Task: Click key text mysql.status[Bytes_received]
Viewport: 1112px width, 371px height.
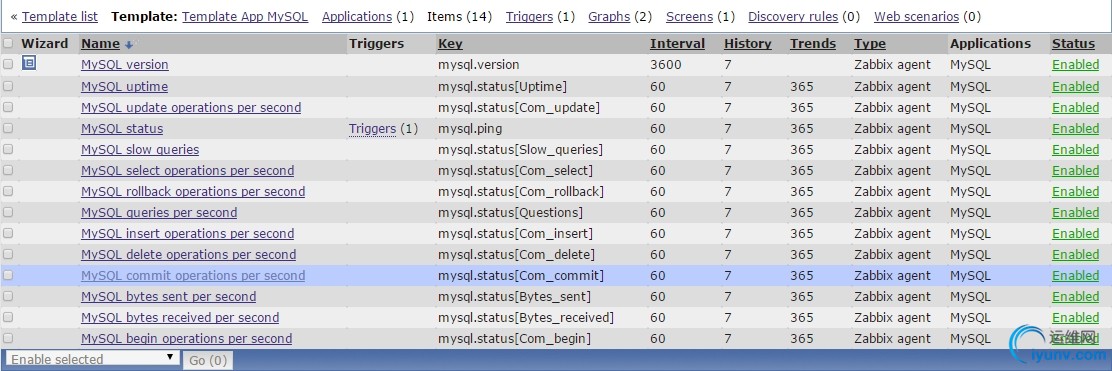Action: pyautogui.click(x=526, y=318)
